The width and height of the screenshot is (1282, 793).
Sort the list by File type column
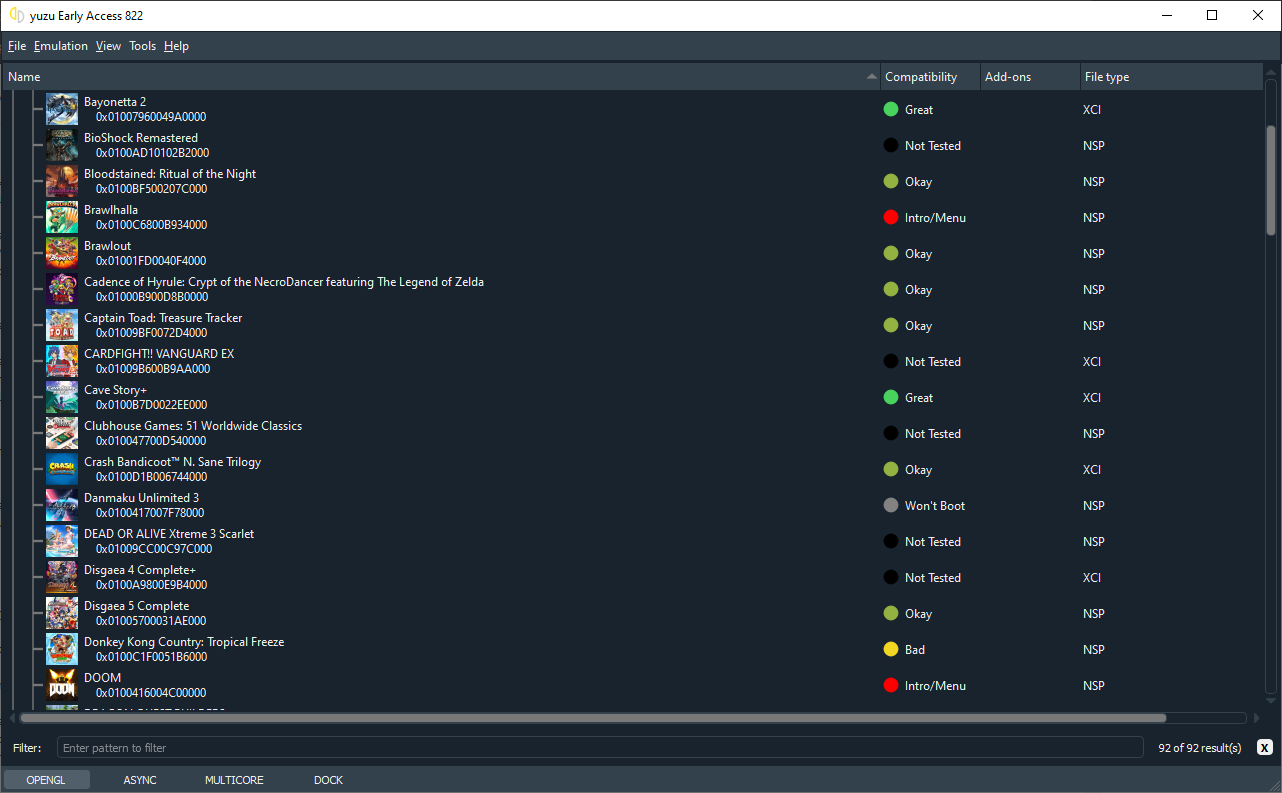point(1171,77)
